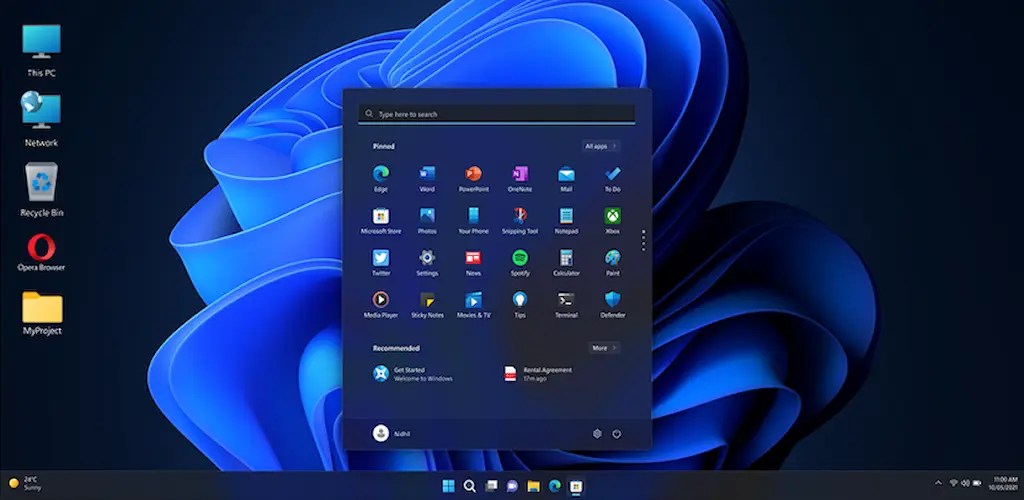Open Sticky Notes
The height and width of the screenshot is (500, 1024).
click(427, 304)
